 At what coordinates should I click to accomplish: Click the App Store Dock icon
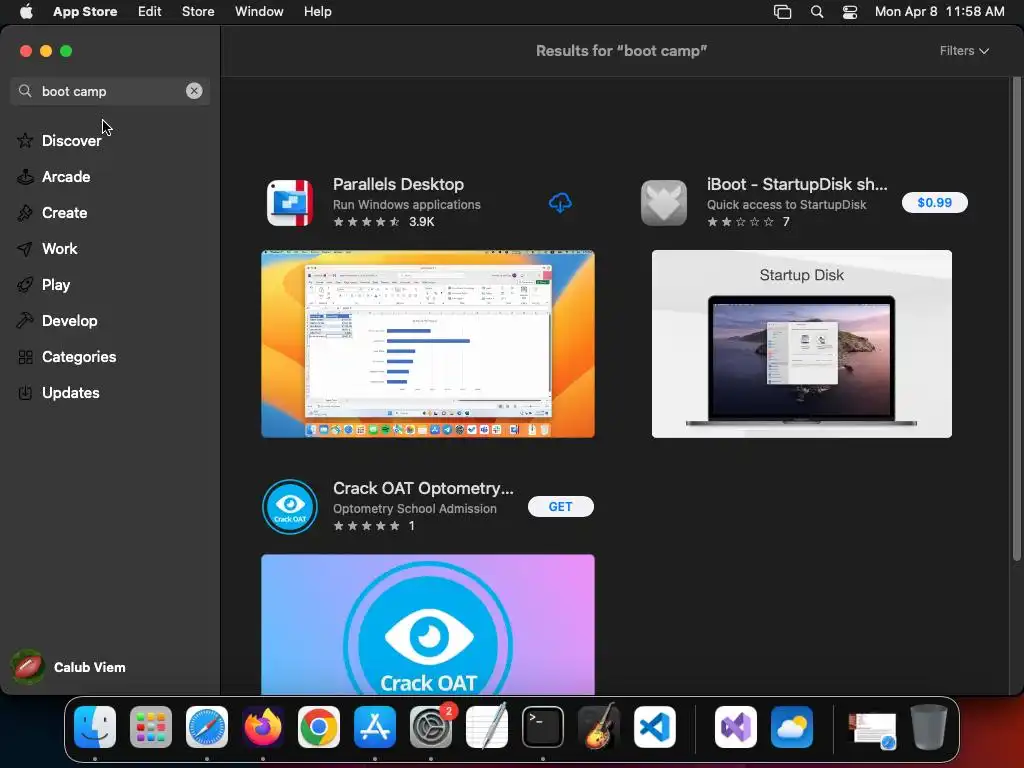(x=375, y=726)
